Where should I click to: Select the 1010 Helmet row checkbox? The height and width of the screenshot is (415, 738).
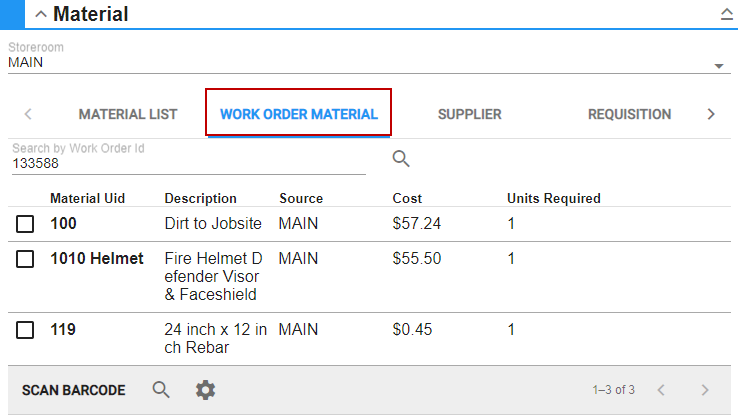coord(26,260)
